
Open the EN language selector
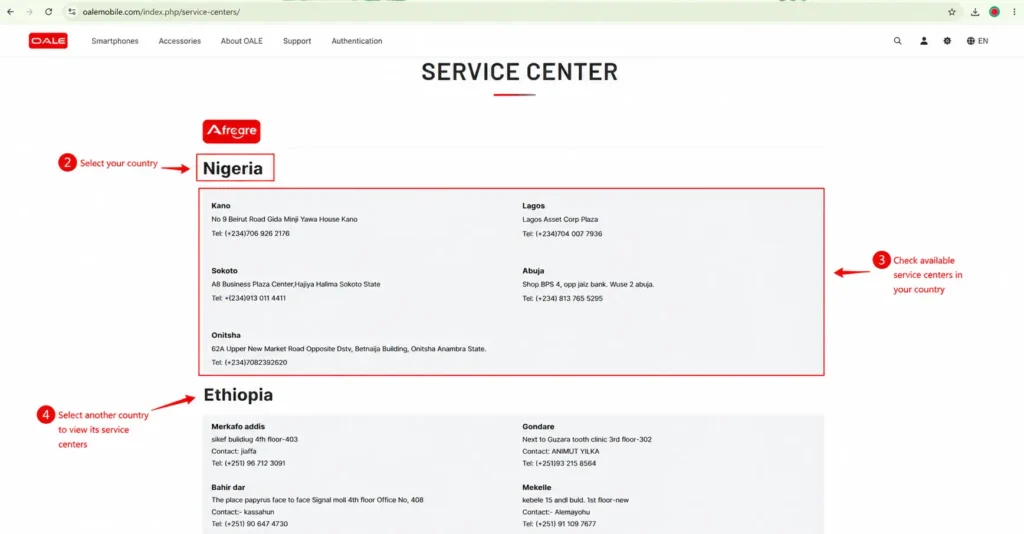tap(977, 40)
